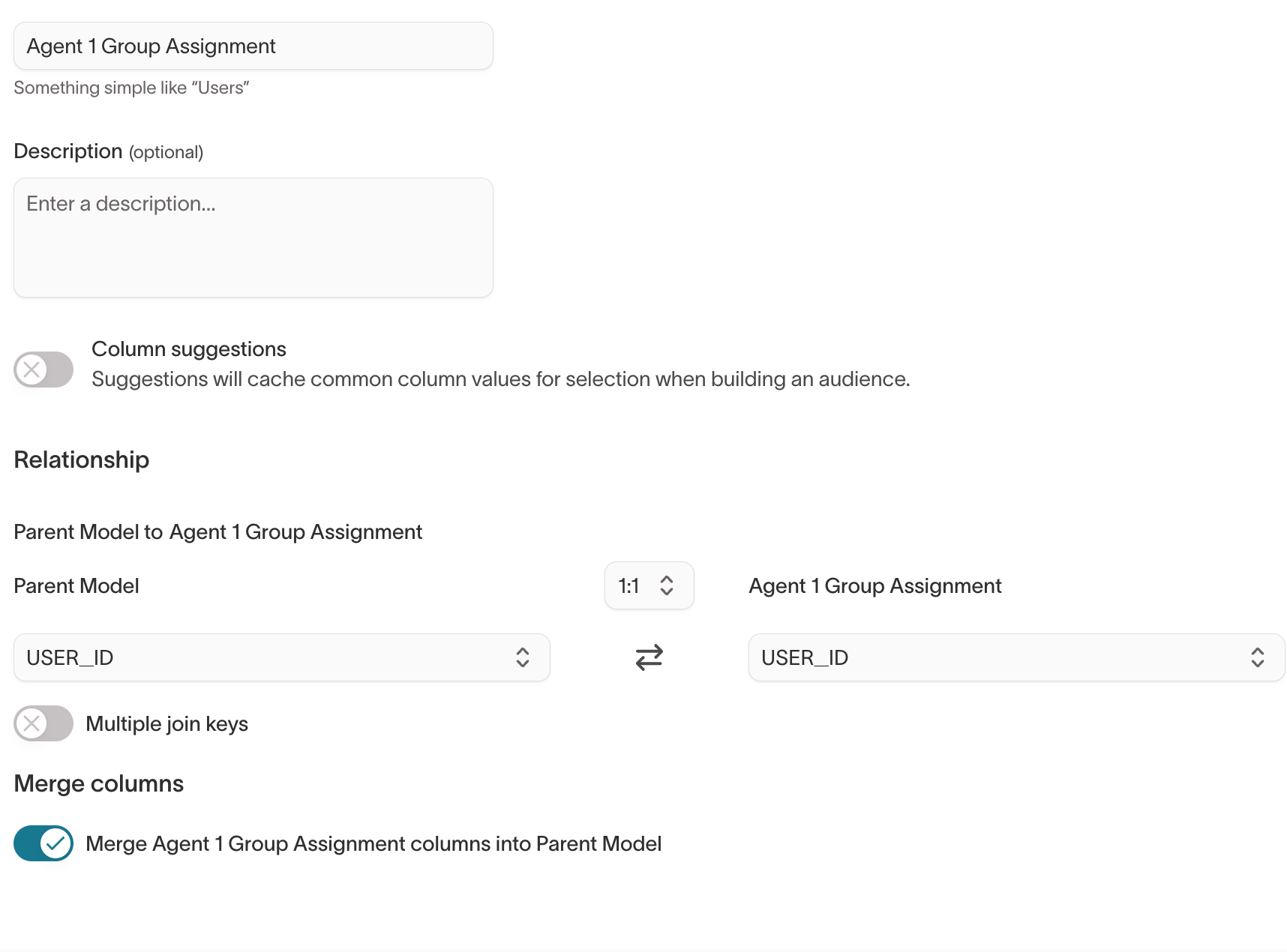
Task: Click the chevron icon on Agent 1 USER_ID selector
Action: point(1258,657)
